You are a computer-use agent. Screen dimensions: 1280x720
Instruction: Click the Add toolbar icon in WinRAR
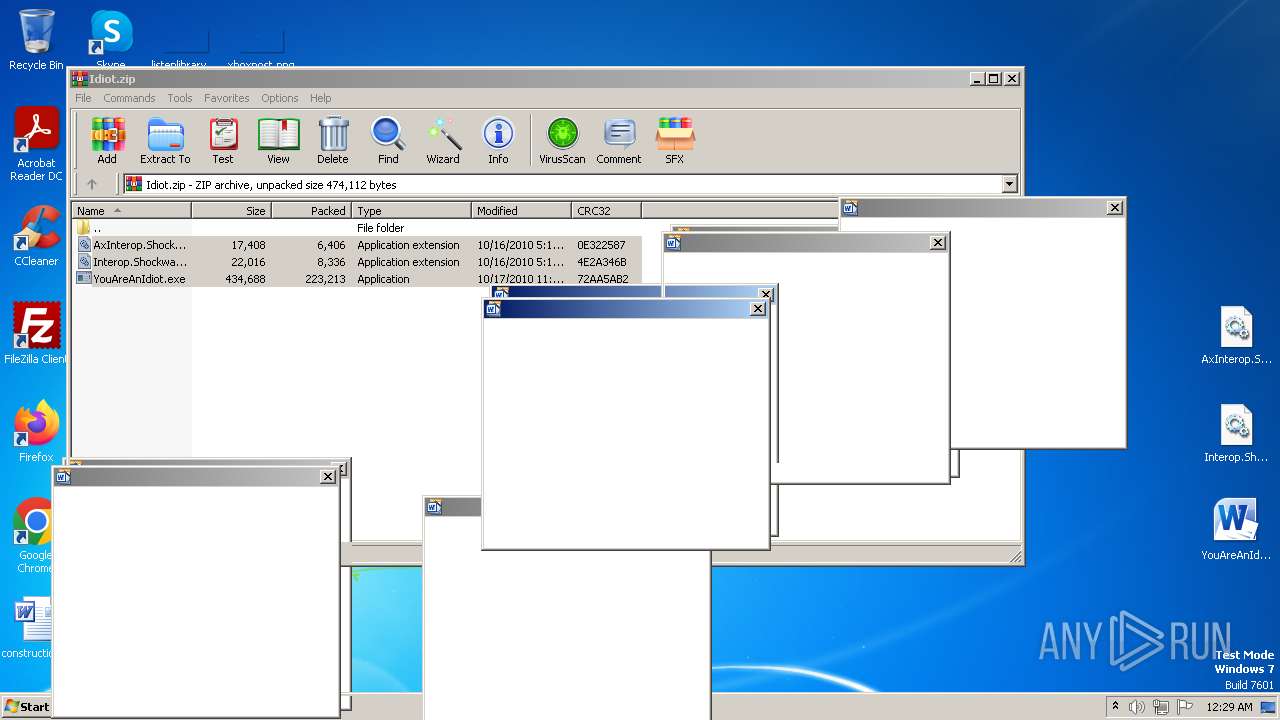coord(107,140)
